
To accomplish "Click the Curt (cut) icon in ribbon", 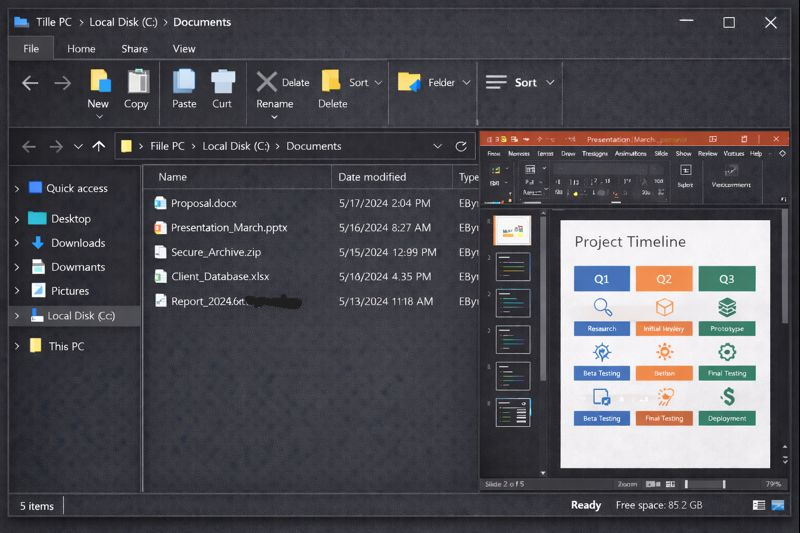I will coord(222,81).
